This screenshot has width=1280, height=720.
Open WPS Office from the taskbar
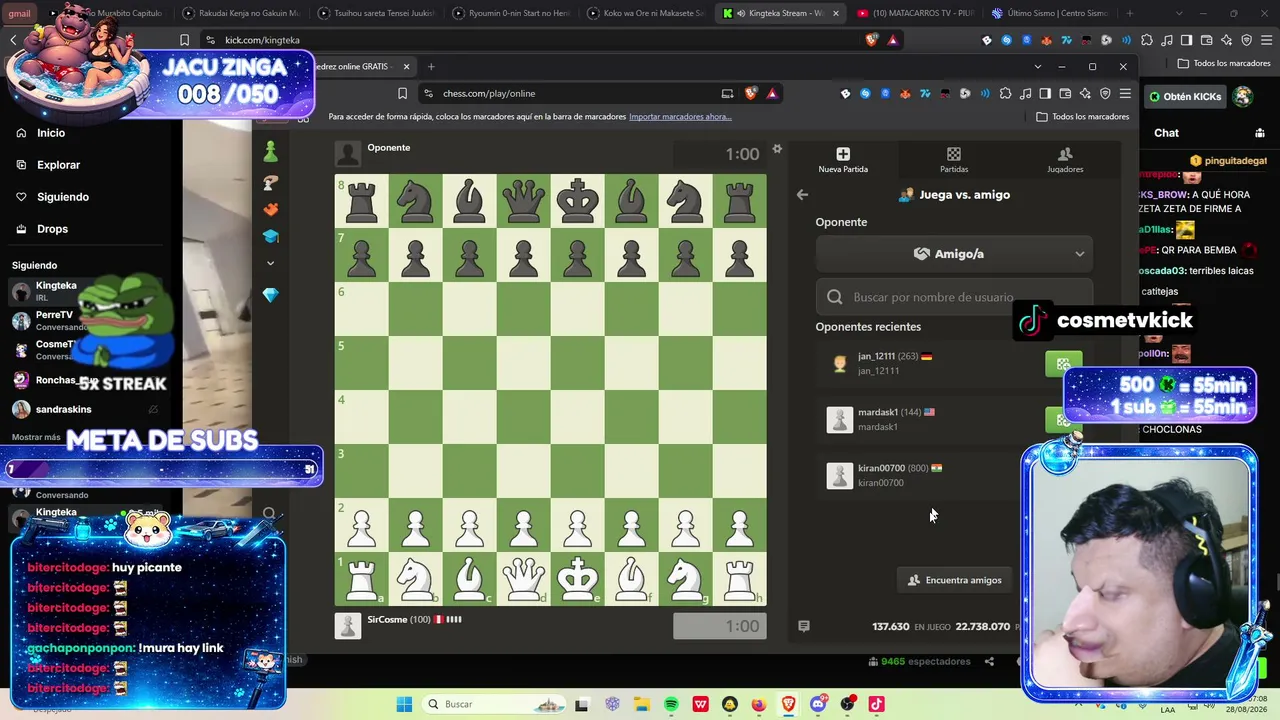click(700, 704)
